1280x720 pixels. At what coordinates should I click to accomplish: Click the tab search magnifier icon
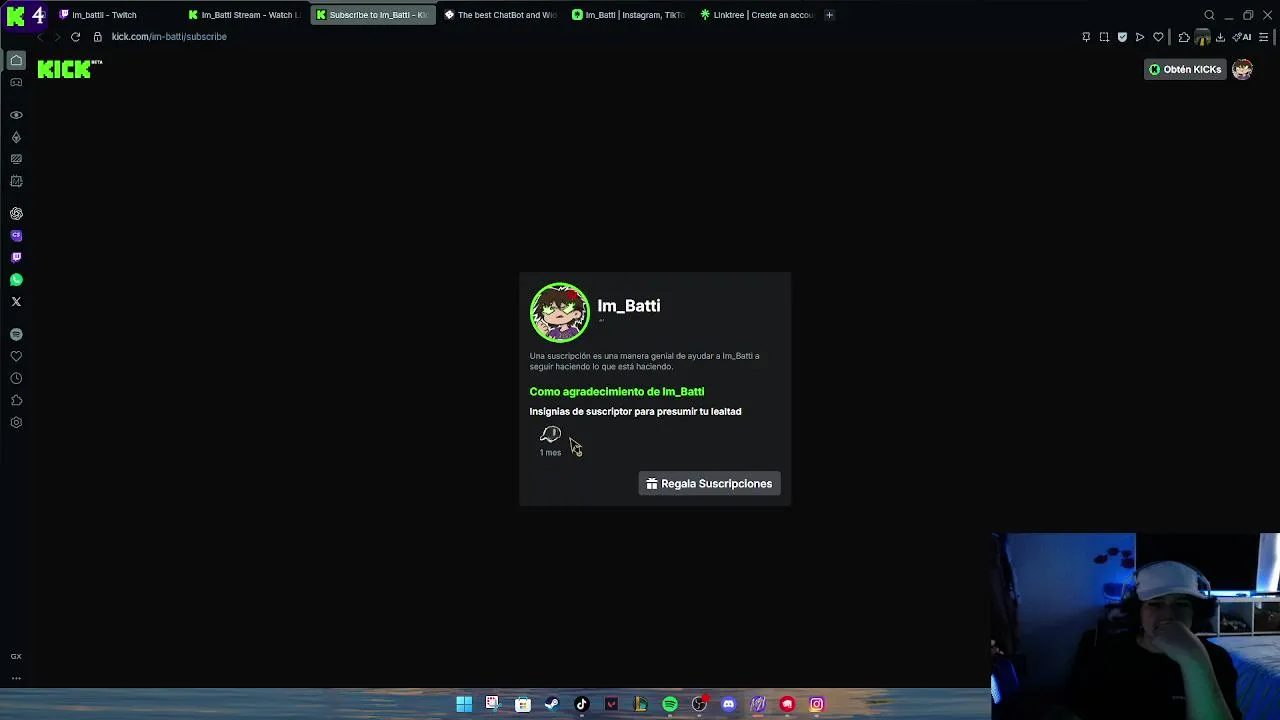click(1209, 15)
